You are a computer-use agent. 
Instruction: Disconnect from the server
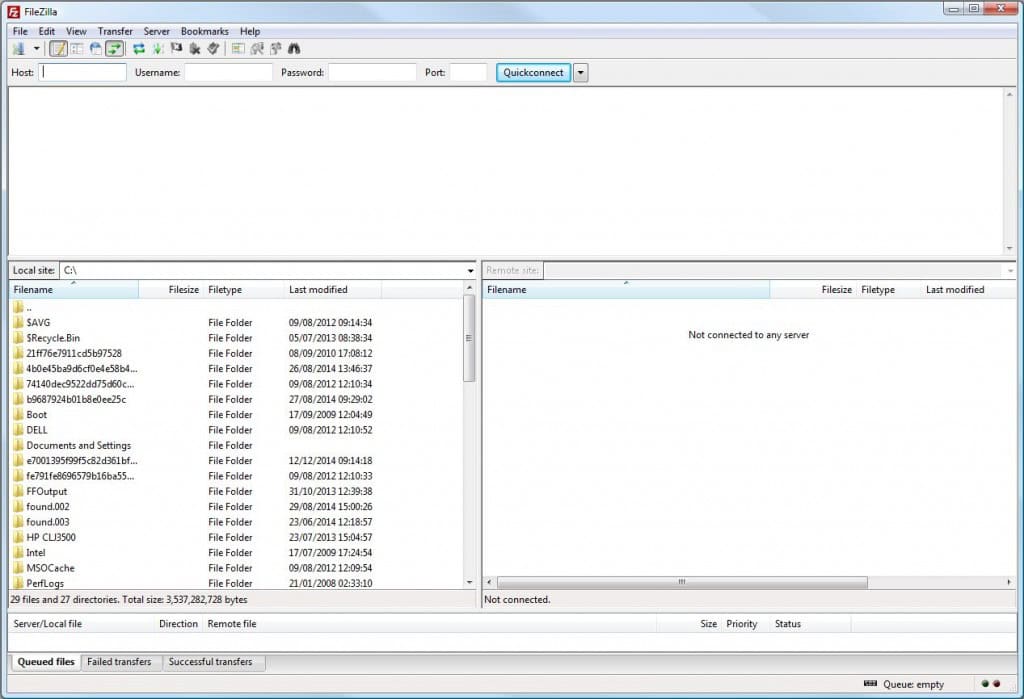tap(195, 48)
